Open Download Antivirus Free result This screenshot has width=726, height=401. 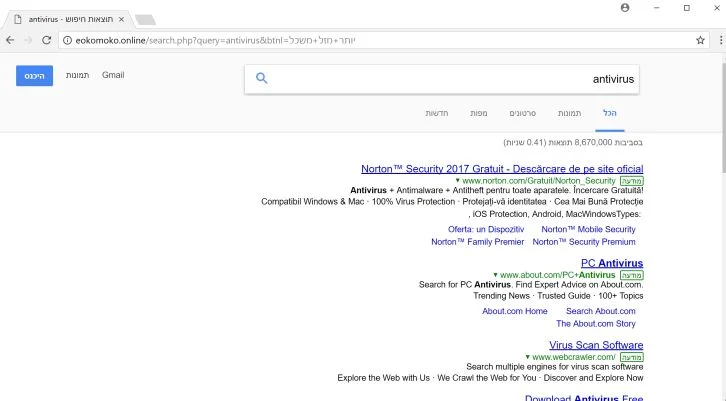tap(584, 398)
